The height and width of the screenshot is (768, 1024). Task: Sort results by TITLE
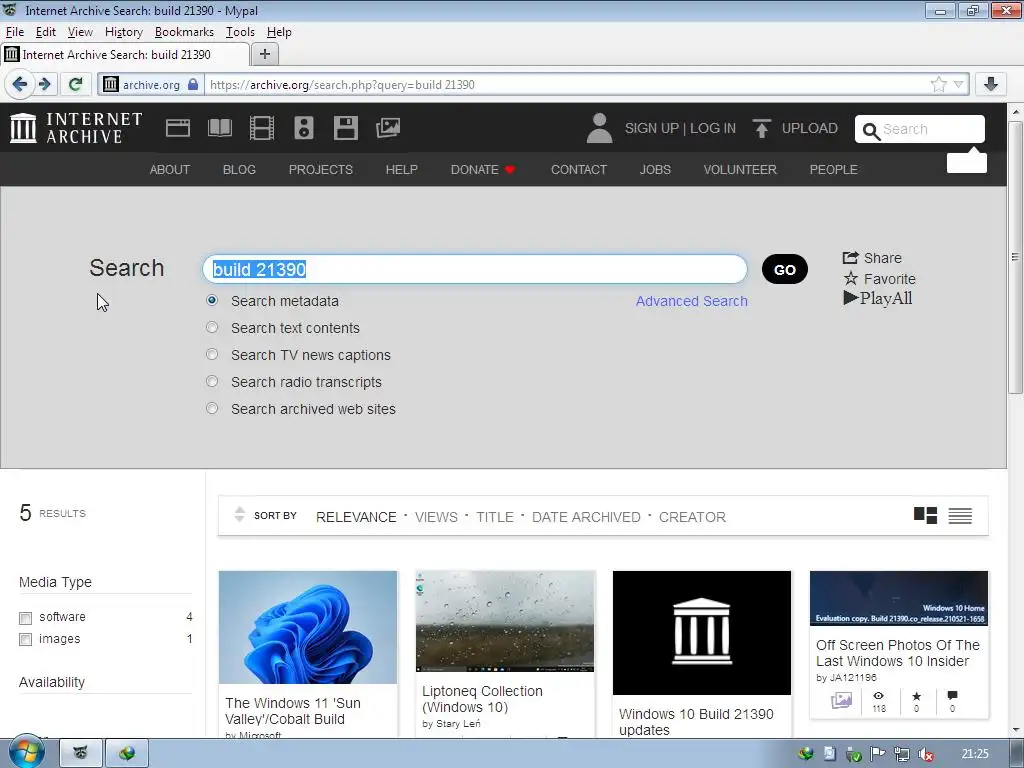[494, 517]
